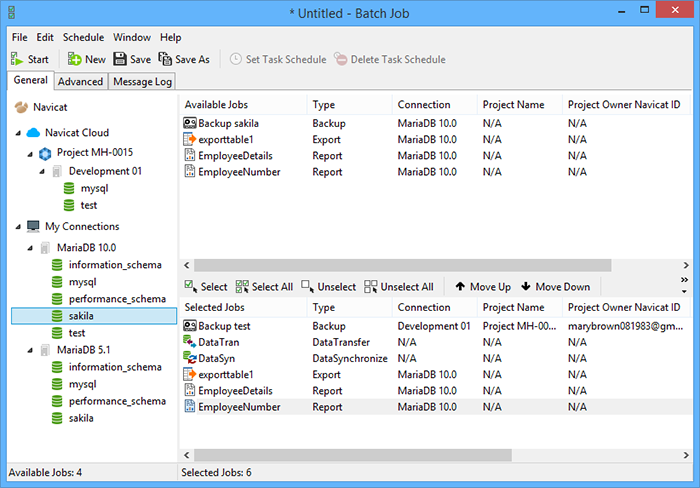The image size is (700, 488).
Task: Create a New batch job
Action: point(74,59)
